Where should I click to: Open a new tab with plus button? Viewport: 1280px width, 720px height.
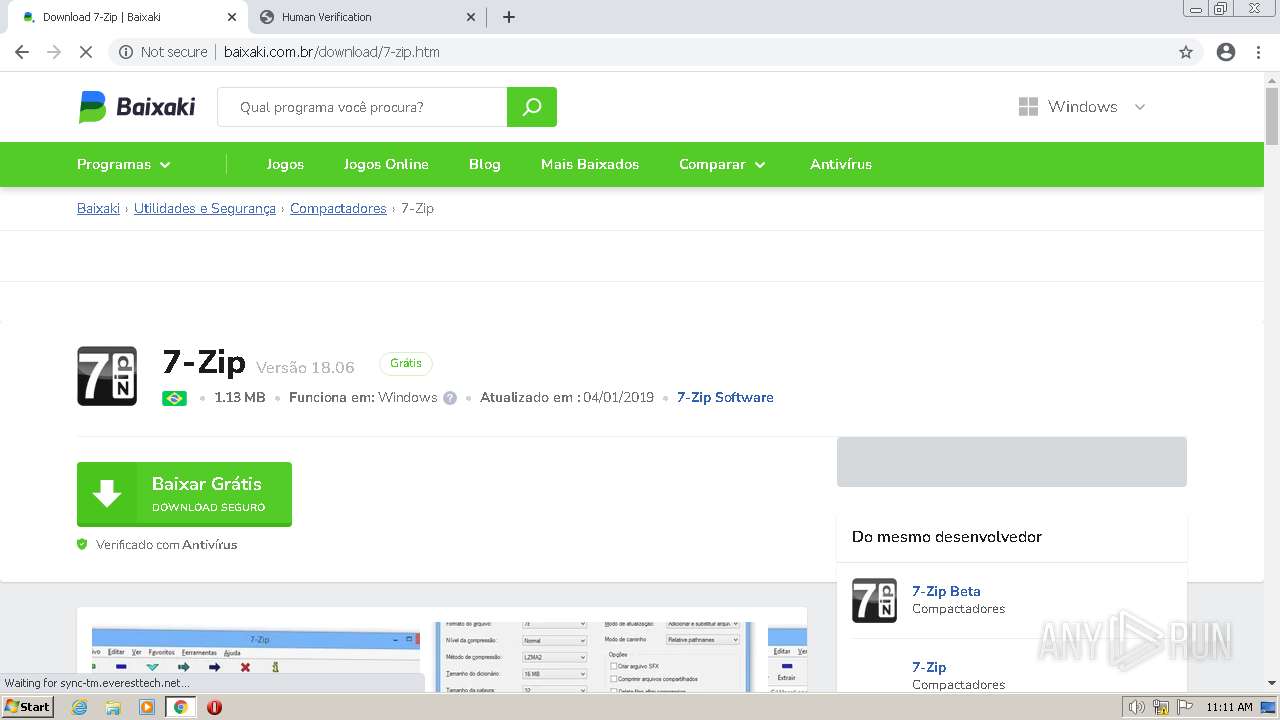click(x=509, y=17)
